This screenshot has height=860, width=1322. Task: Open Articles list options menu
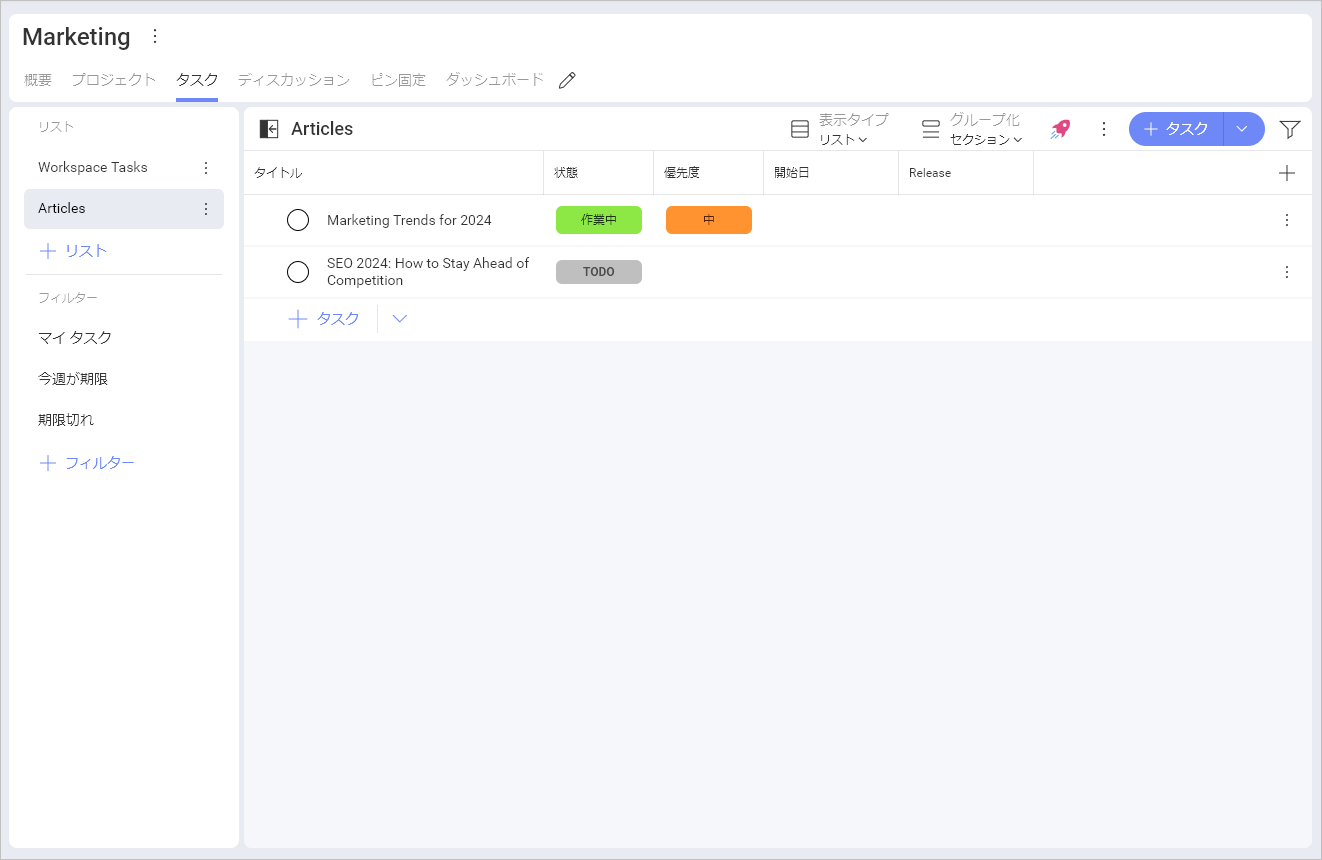[x=206, y=209]
